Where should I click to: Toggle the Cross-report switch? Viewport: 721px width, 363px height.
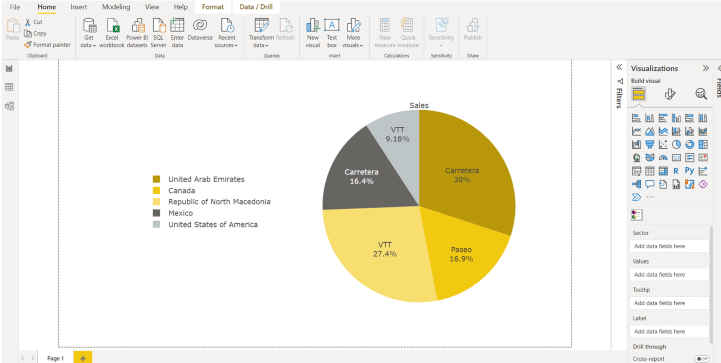point(701,359)
